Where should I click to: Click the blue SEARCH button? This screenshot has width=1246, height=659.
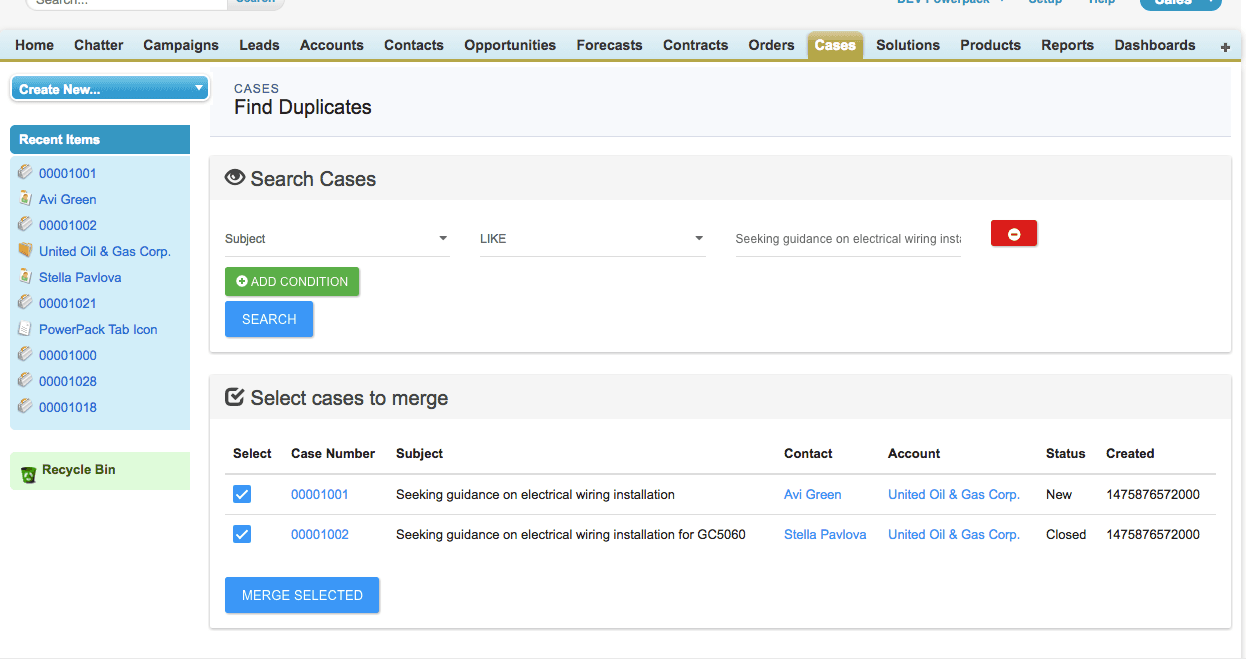(x=269, y=319)
